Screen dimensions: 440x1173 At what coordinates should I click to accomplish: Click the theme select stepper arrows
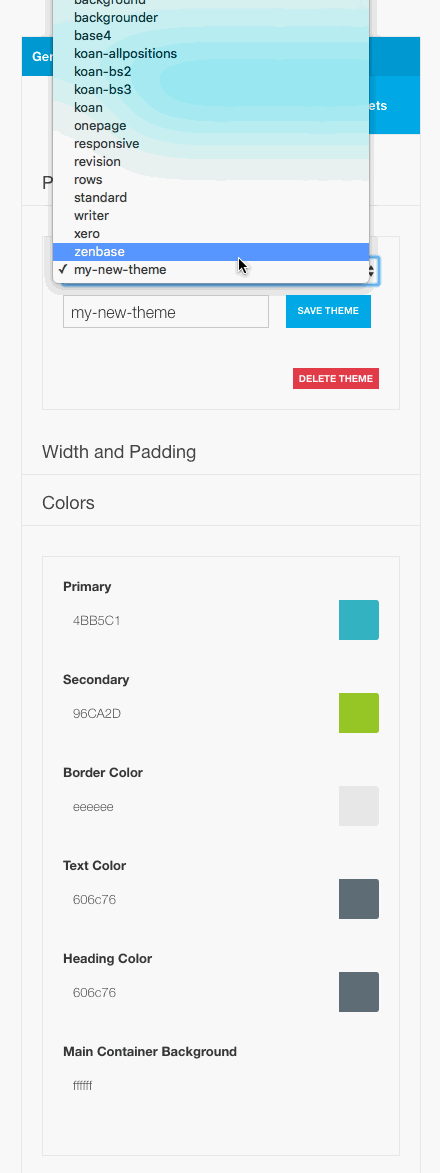373,269
